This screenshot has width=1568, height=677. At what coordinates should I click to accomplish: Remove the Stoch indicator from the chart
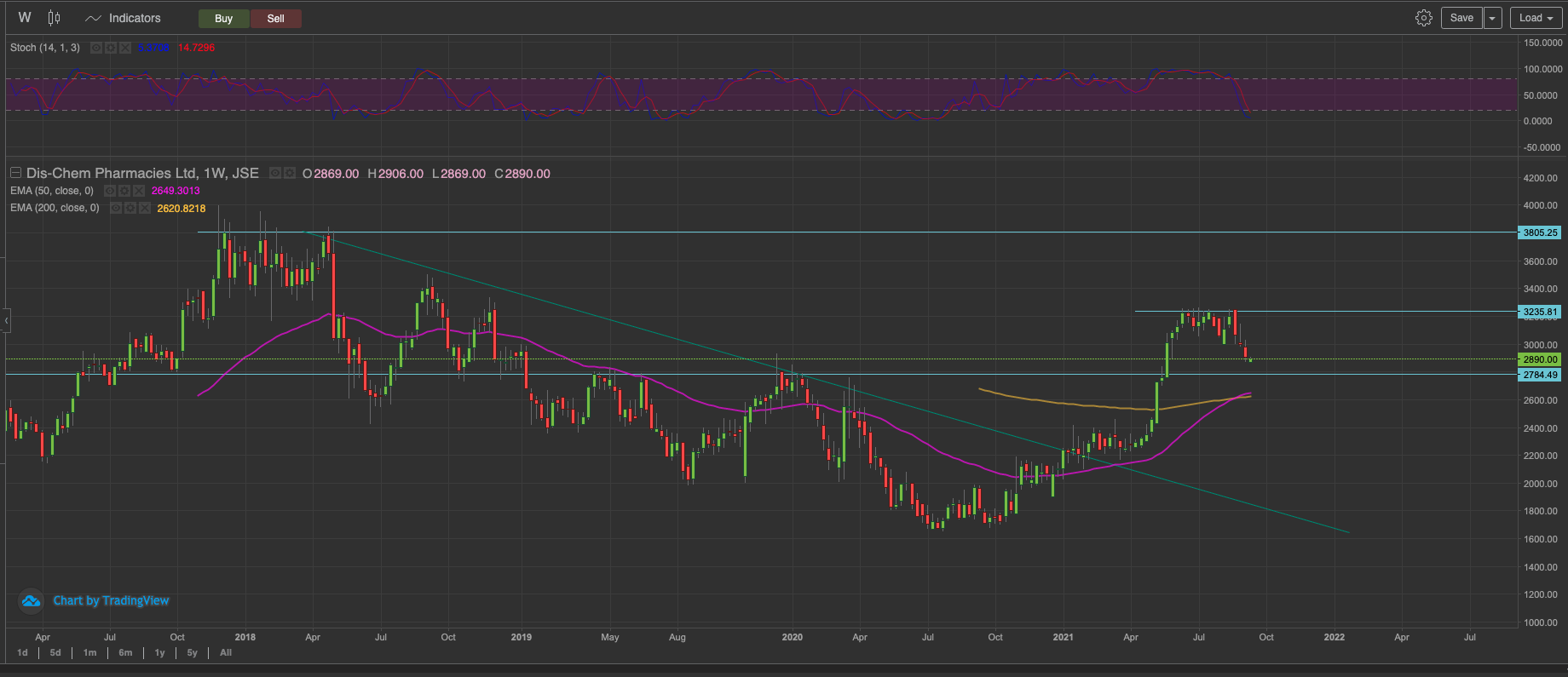pyautogui.click(x=125, y=48)
